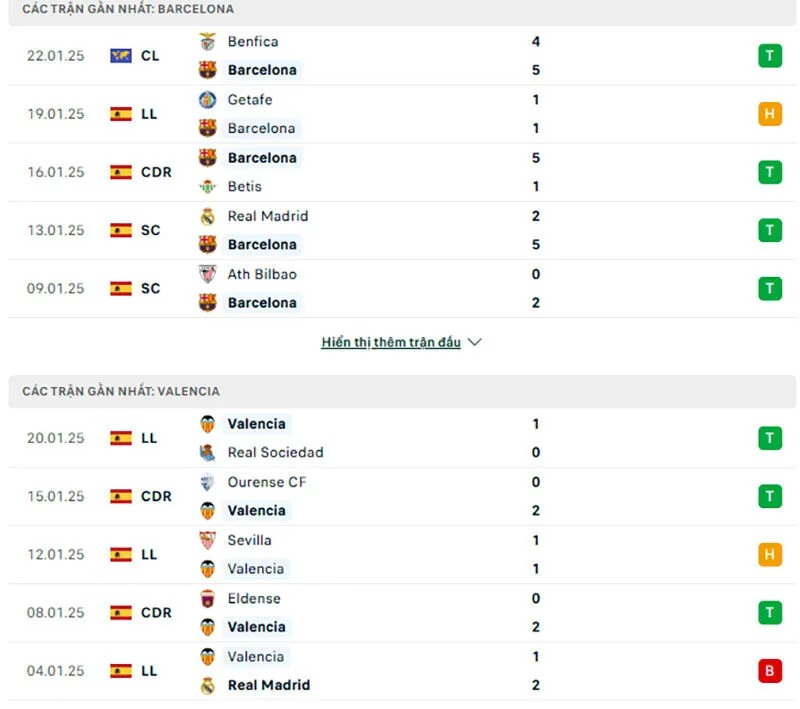Click the red B badge for Valencia vs Real Madrid
800x709 pixels.
[x=770, y=671]
